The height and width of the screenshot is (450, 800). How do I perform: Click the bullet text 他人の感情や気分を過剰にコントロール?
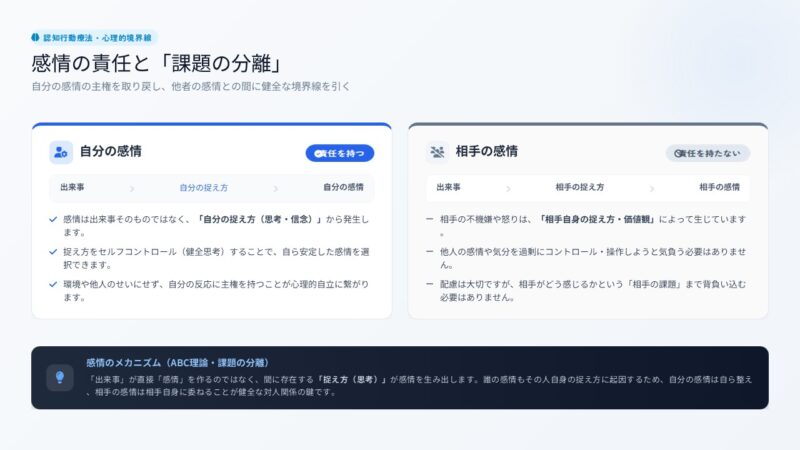[x=593, y=258]
